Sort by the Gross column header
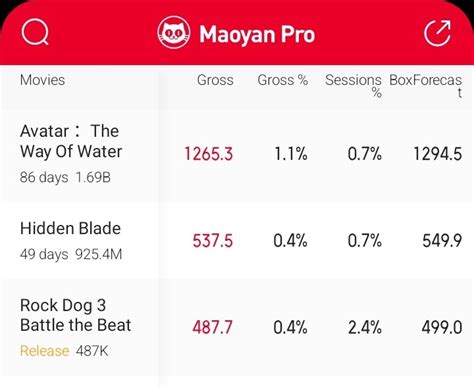Viewport: 474px width, 388px height. pyautogui.click(x=215, y=80)
